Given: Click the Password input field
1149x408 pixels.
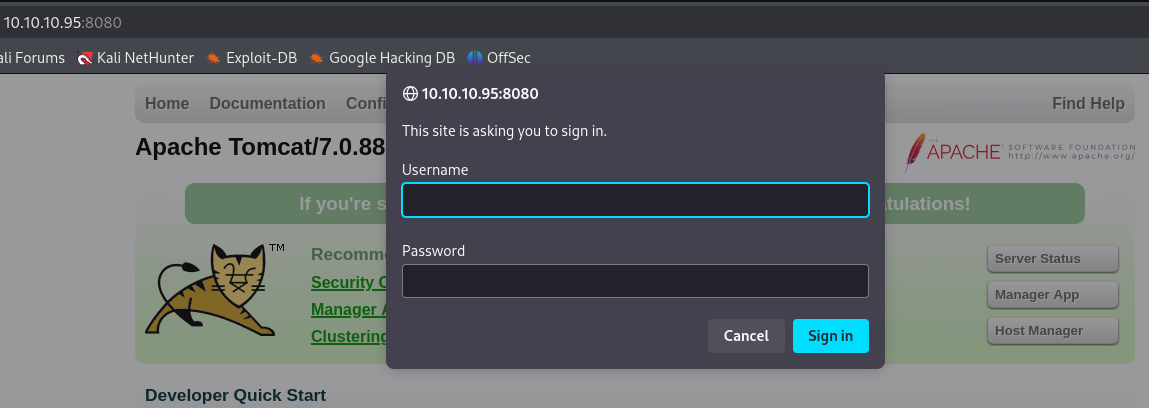Looking at the screenshot, I should (x=635, y=281).
